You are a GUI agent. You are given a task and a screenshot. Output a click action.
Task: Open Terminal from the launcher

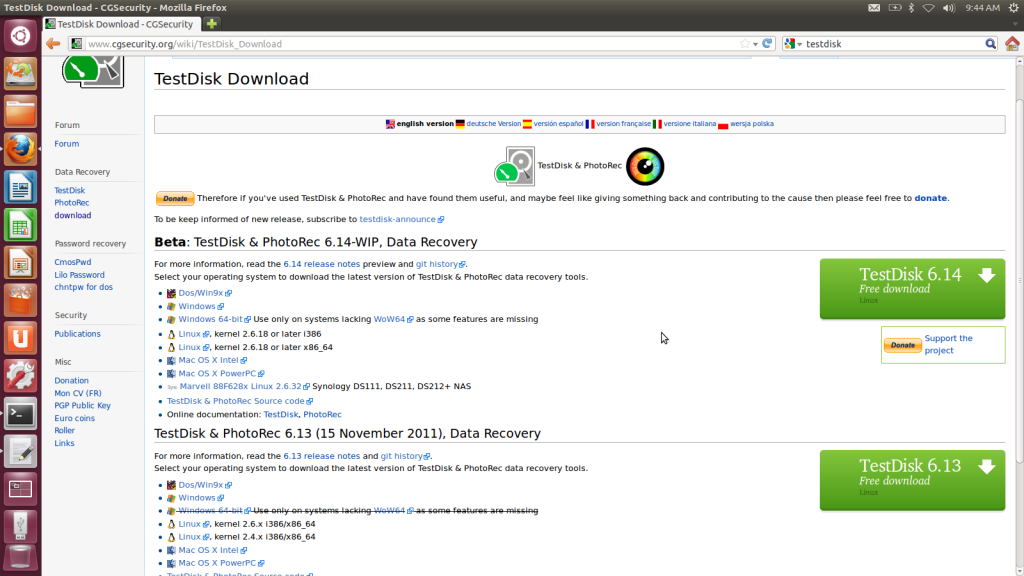coord(20,415)
